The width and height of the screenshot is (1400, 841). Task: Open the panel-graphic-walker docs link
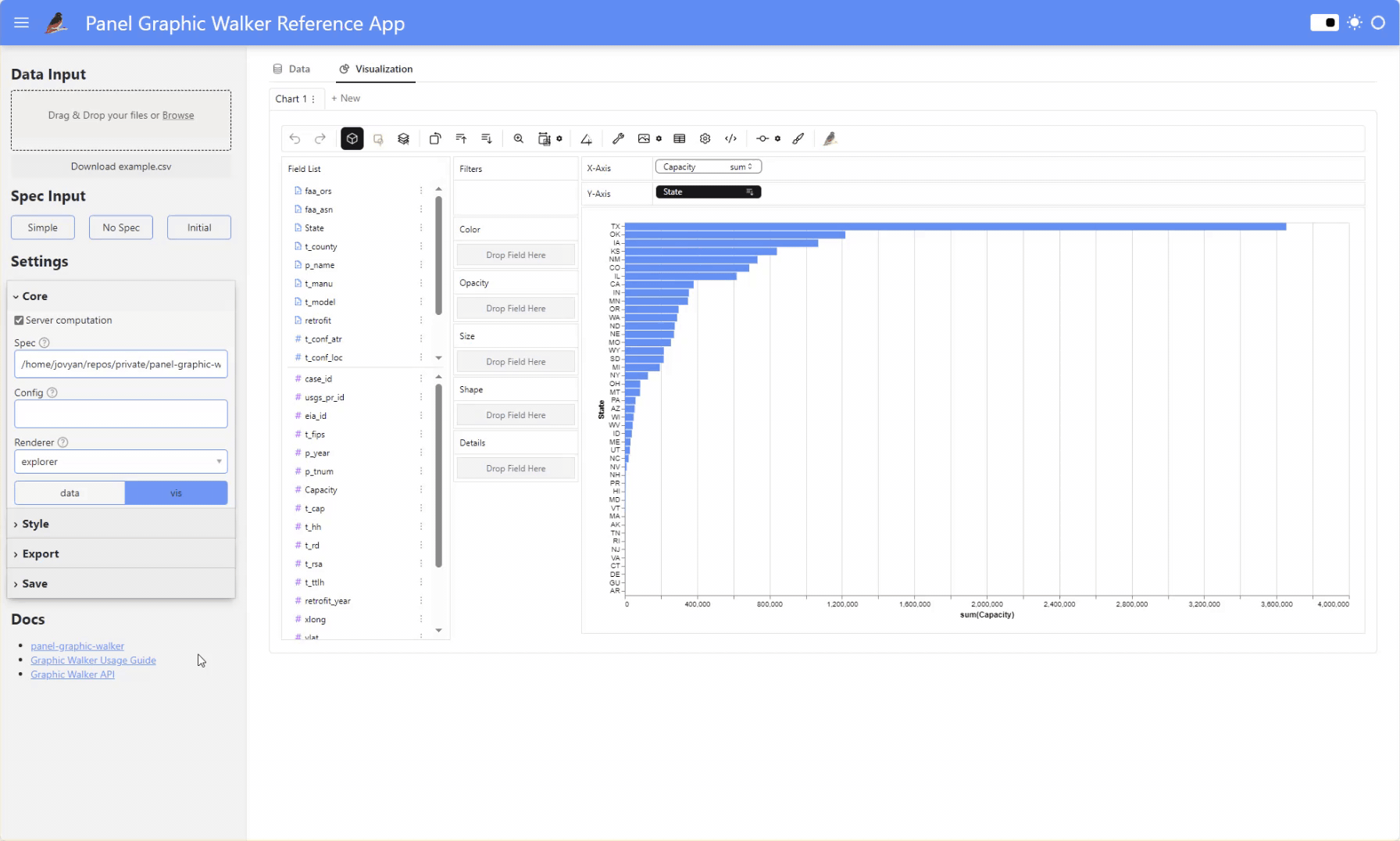click(77, 646)
